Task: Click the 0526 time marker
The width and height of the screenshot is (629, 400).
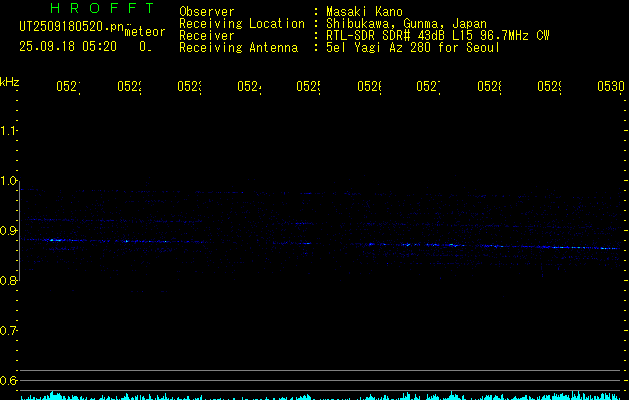Action: tap(369, 86)
